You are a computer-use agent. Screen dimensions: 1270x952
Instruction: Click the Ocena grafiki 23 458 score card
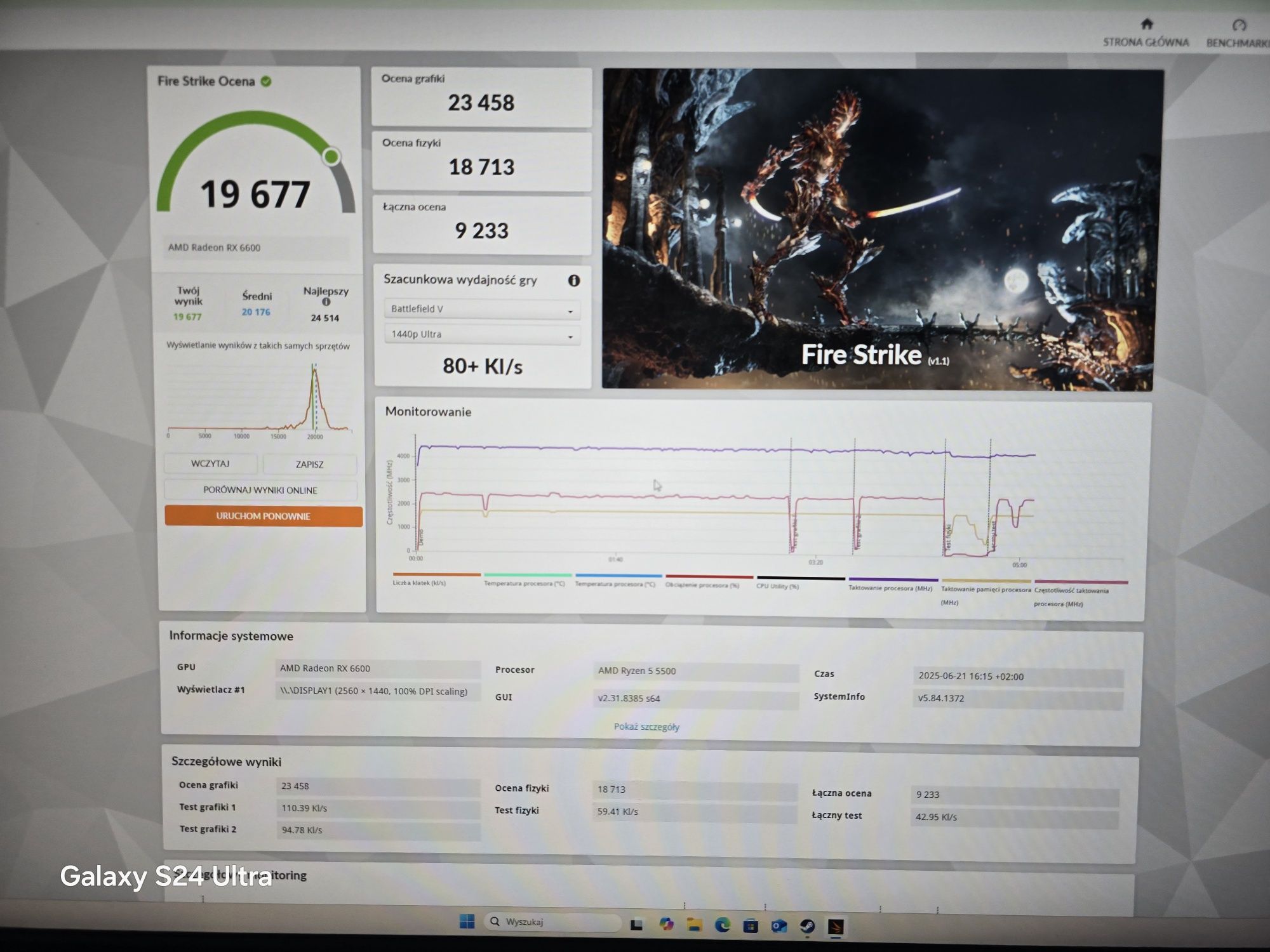(x=481, y=97)
